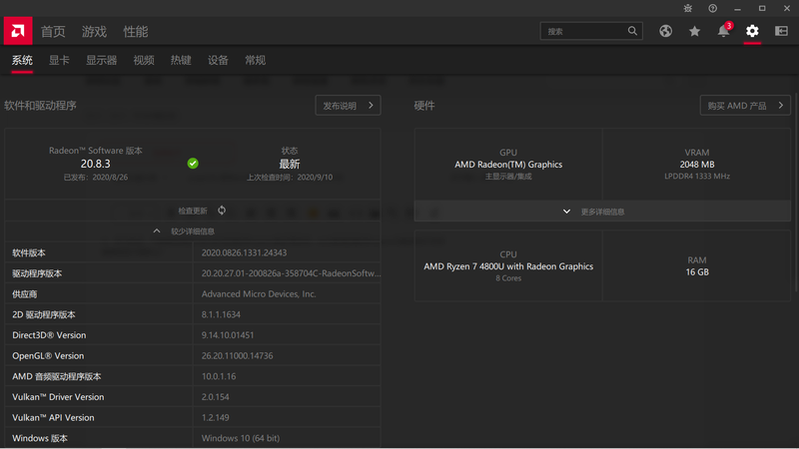This screenshot has width=799, height=449.
Task: Toggle the sidebar panel icon
Action: (x=781, y=31)
